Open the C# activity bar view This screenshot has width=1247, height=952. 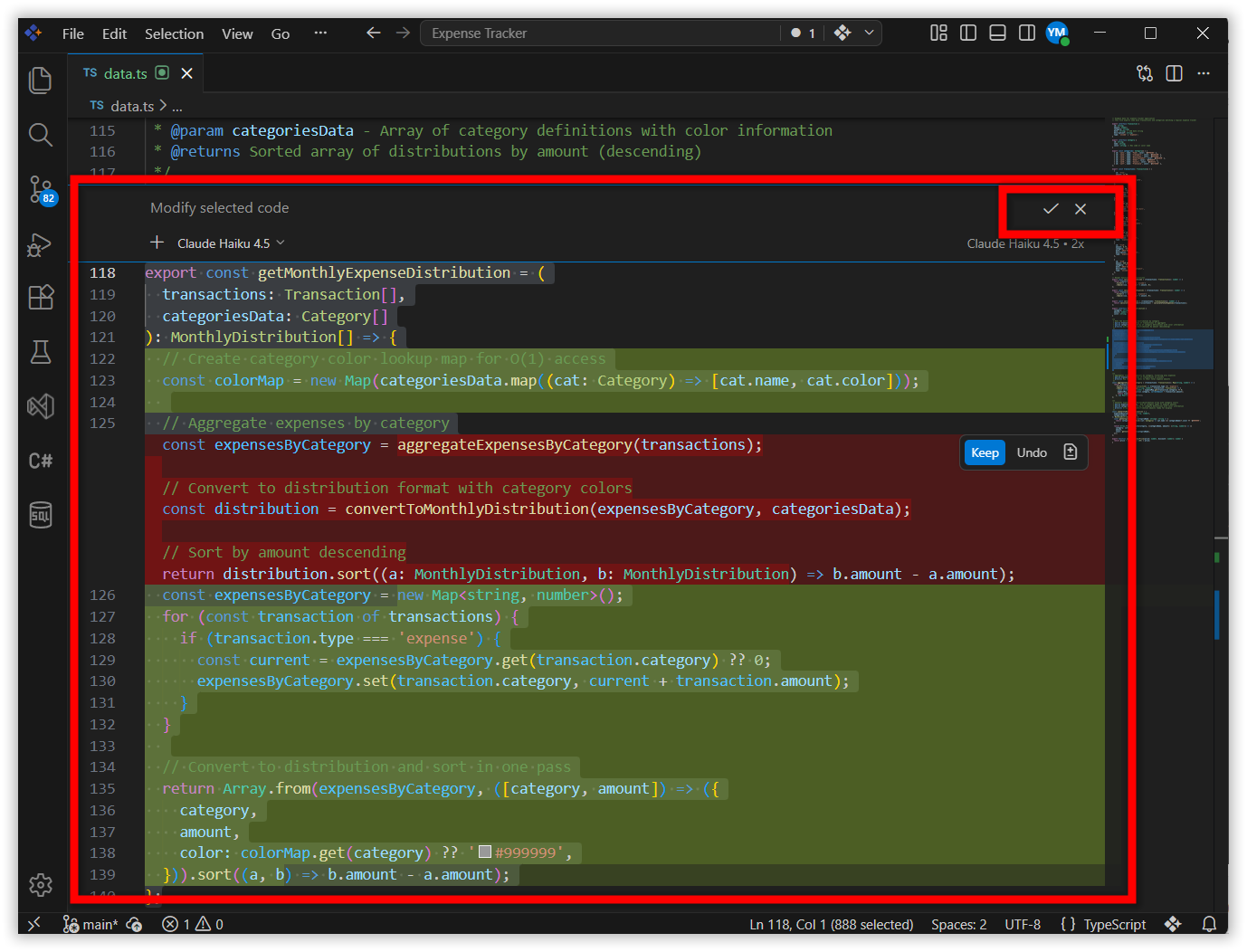[41, 461]
